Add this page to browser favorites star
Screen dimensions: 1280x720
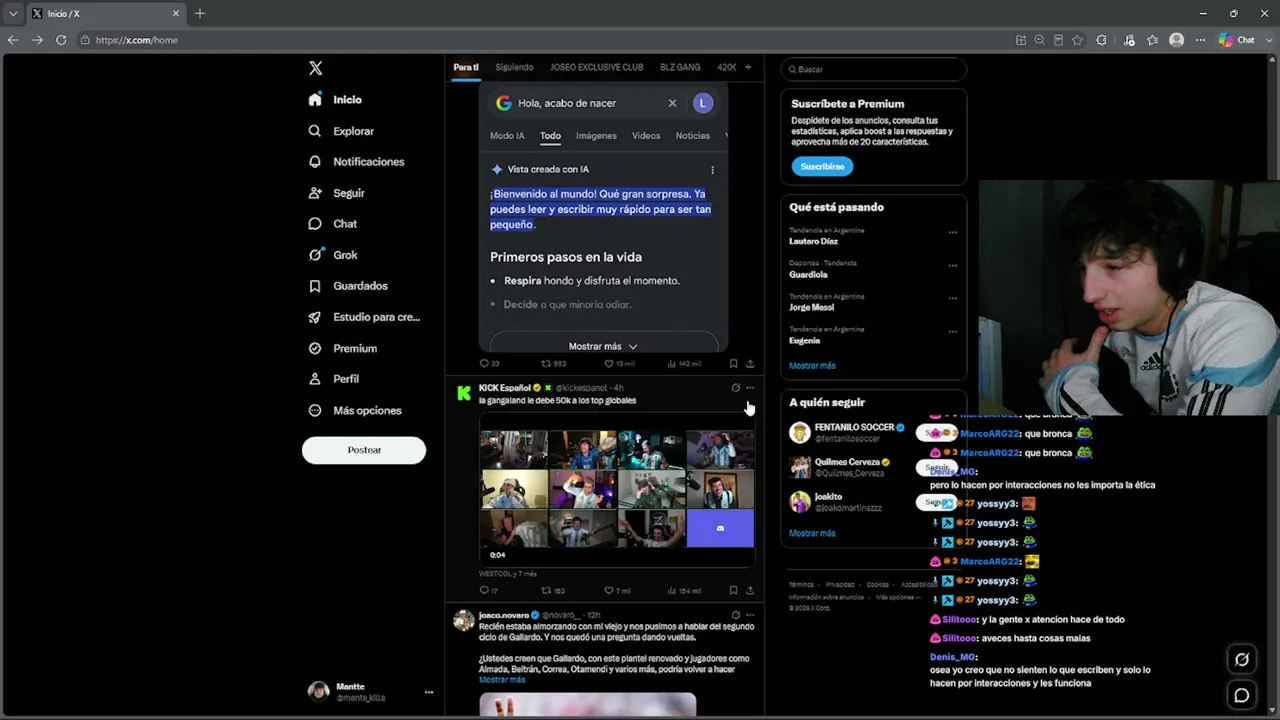click(1077, 40)
